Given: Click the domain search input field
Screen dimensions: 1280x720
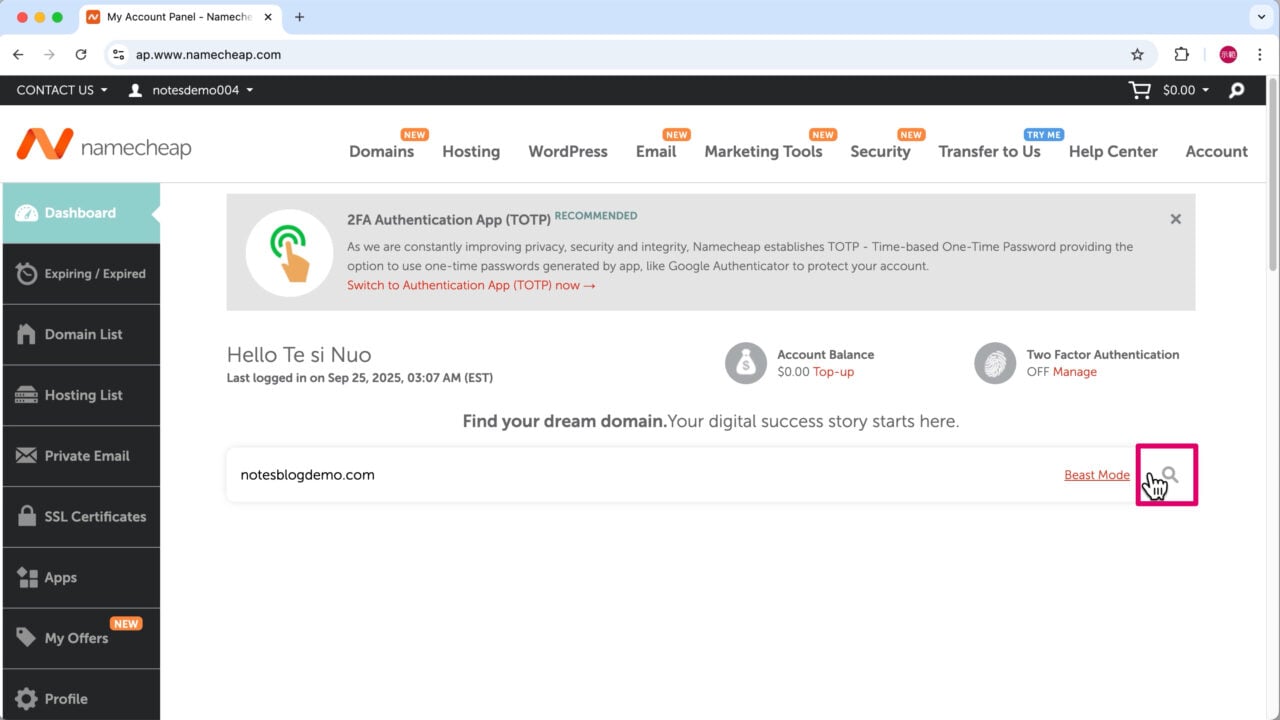Looking at the screenshot, I should point(640,475).
